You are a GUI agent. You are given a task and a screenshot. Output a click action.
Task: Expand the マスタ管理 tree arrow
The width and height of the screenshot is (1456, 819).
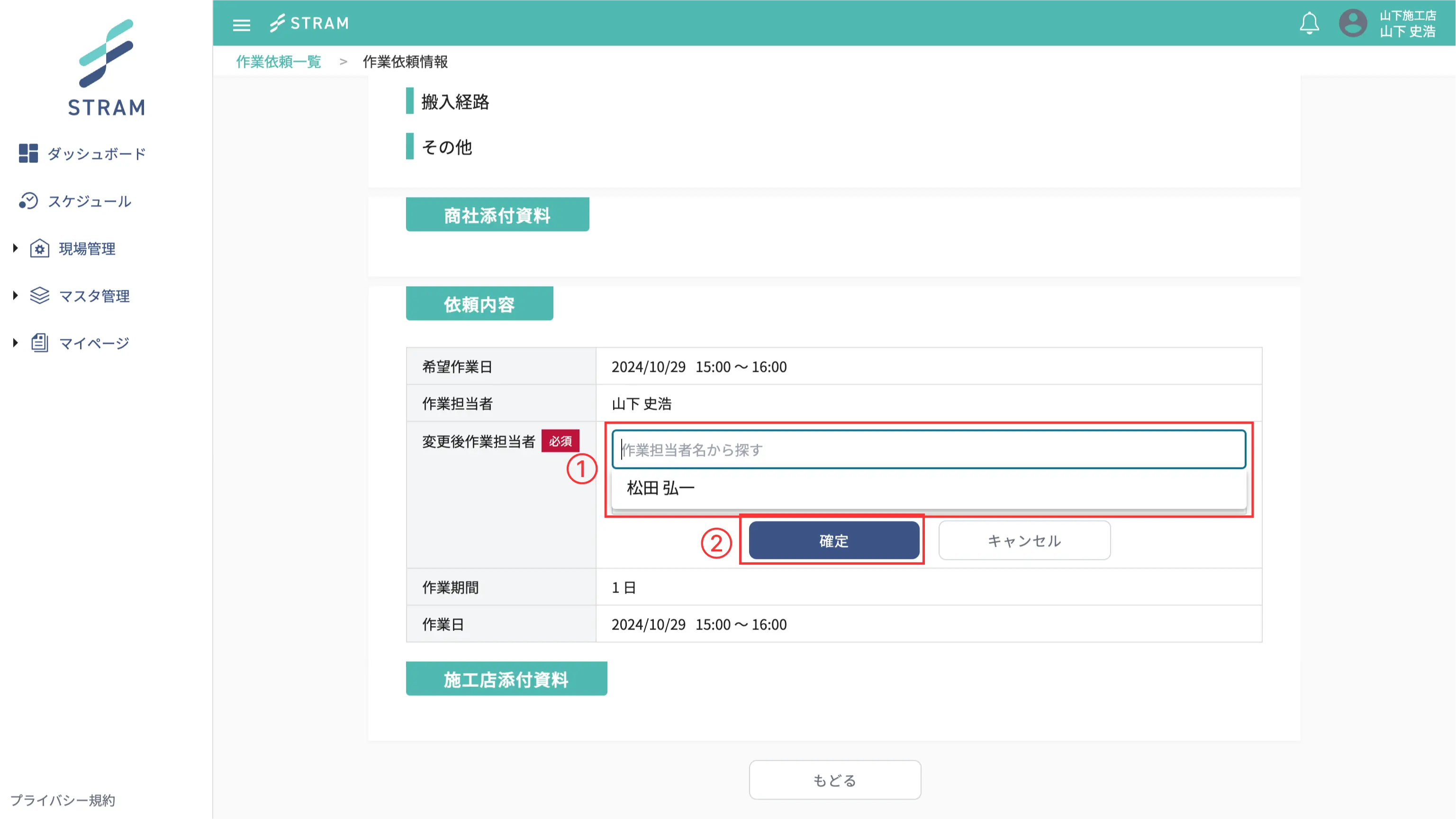point(15,295)
